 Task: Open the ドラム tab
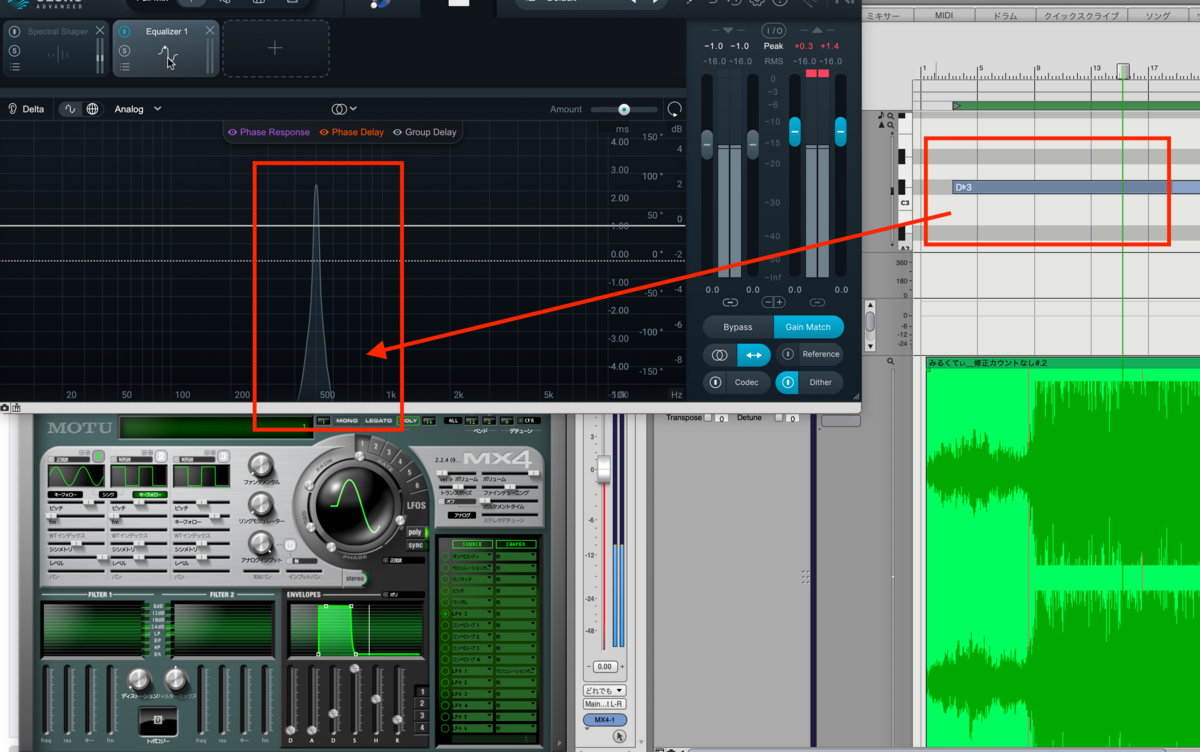coord(1005,16)
